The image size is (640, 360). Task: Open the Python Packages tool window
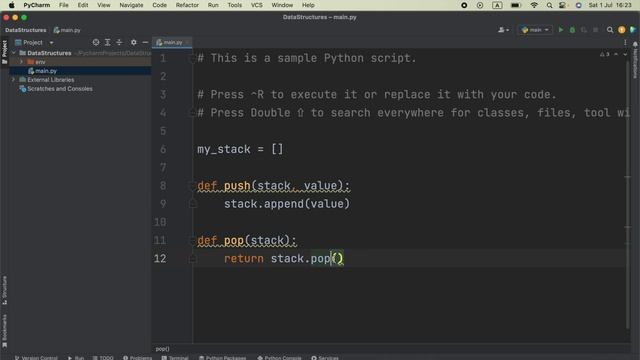click(x=222, y=358)
